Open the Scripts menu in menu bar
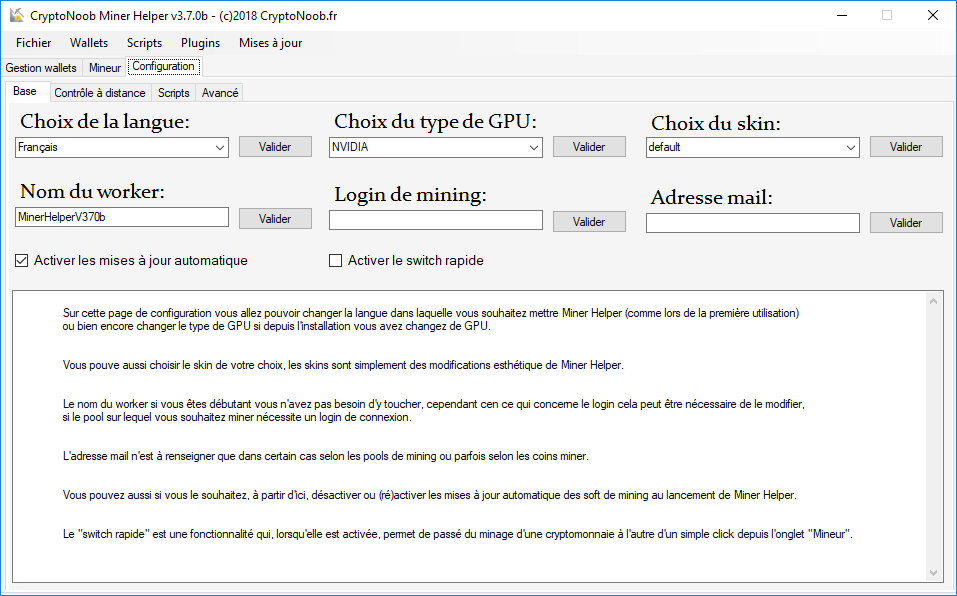Image resolution: width=957 pixels, height=596 pixels. coord(144,43)
